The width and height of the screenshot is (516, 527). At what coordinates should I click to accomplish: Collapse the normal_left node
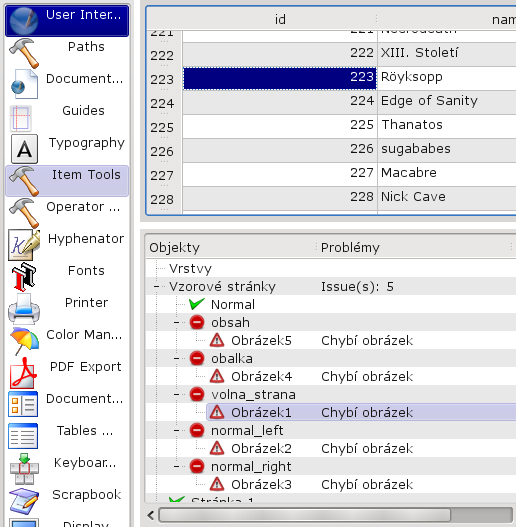176,431
